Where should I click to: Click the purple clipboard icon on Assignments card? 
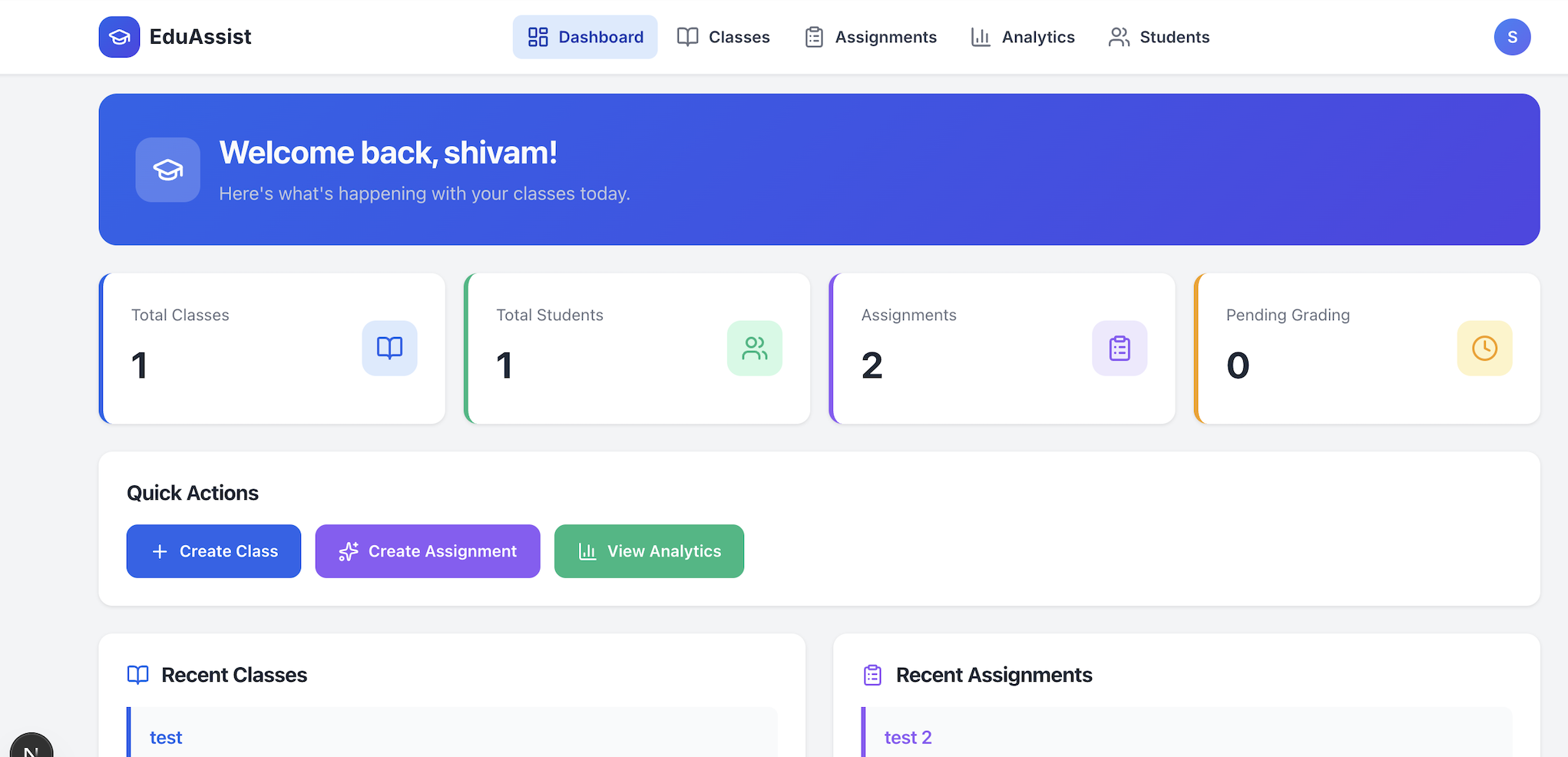click(x=1120, y=348)
